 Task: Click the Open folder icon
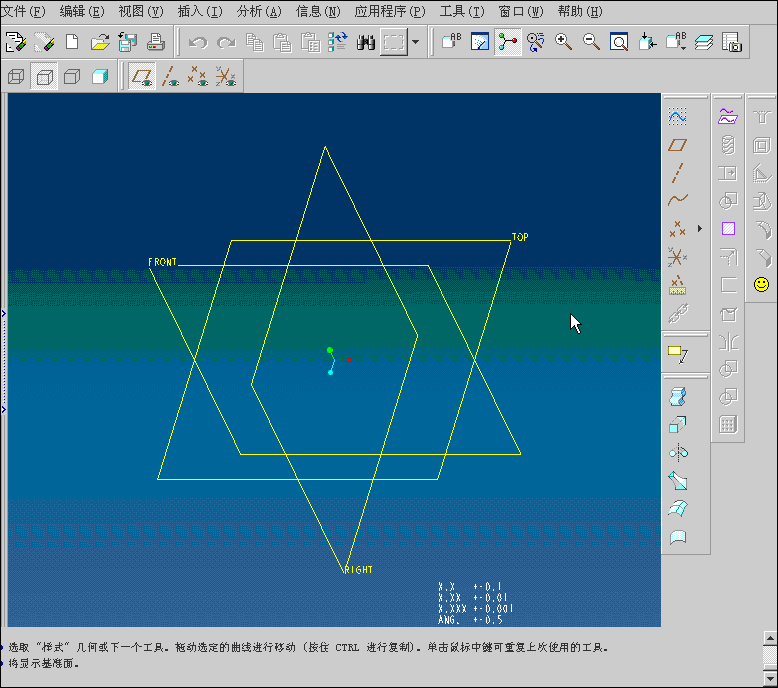[x=100, y=42]
